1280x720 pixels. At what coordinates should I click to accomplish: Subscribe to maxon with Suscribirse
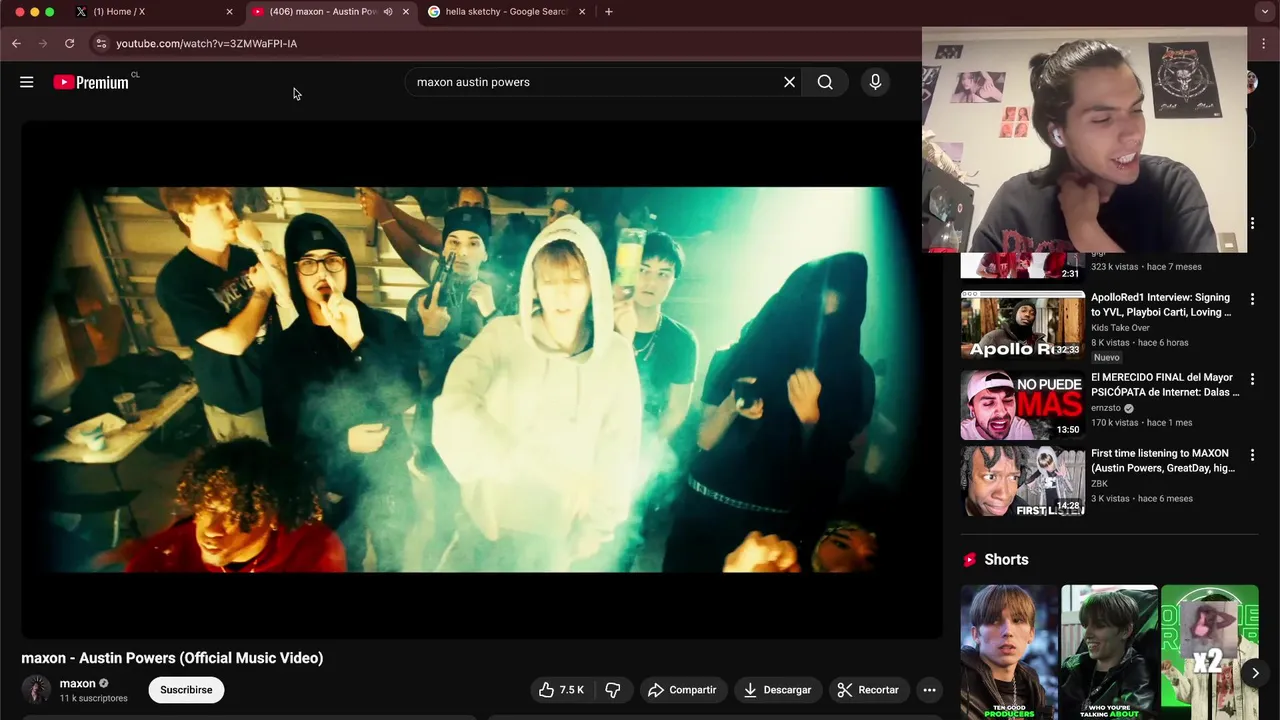(x=186, y=690)
